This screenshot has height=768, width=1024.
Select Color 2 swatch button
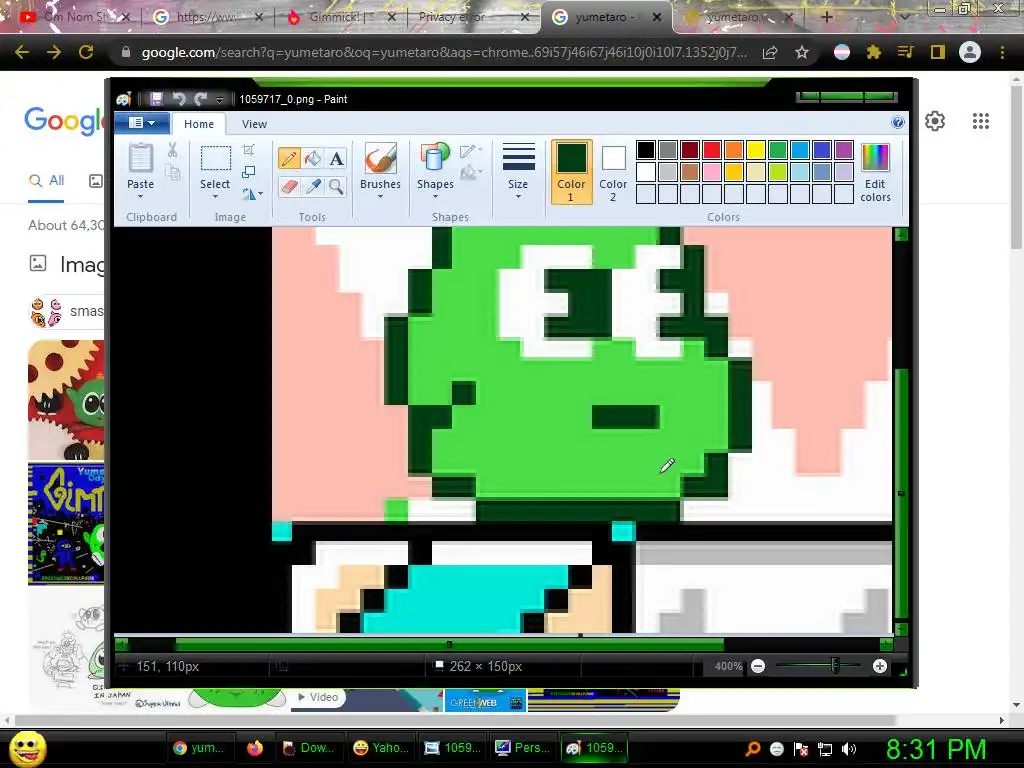(x=613, y=172)
